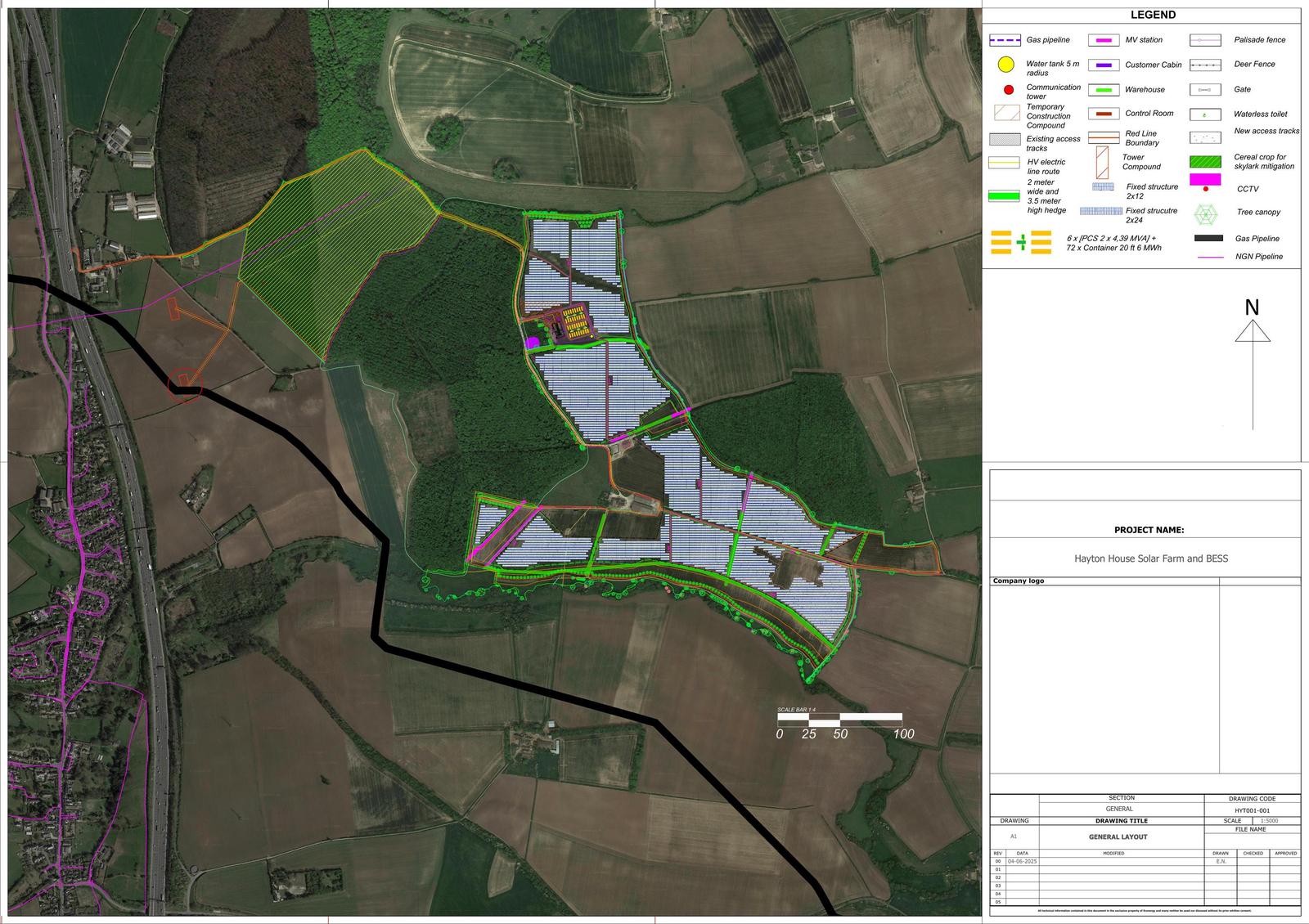Click the LEGEND heading

coord(1153,15)
